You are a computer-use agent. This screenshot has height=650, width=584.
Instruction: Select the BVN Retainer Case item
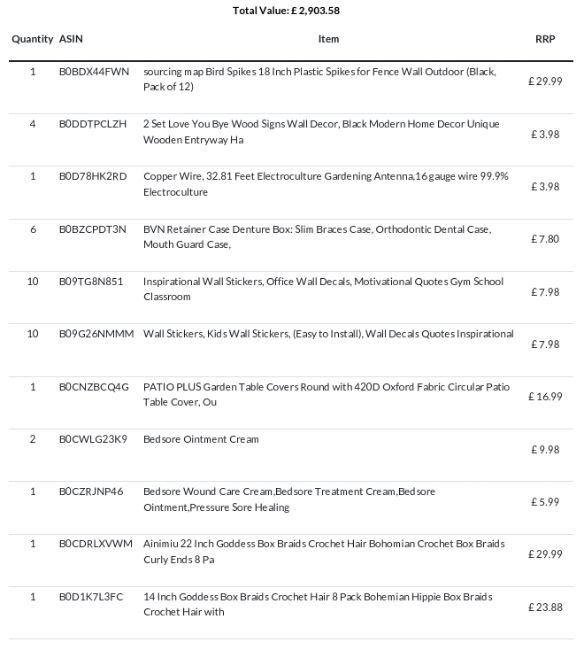click(x=317, y=237)
